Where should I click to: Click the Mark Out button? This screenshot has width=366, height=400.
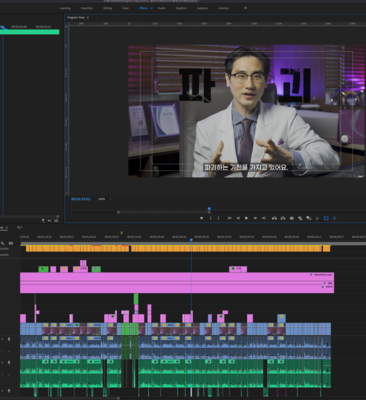coord(219,218)
